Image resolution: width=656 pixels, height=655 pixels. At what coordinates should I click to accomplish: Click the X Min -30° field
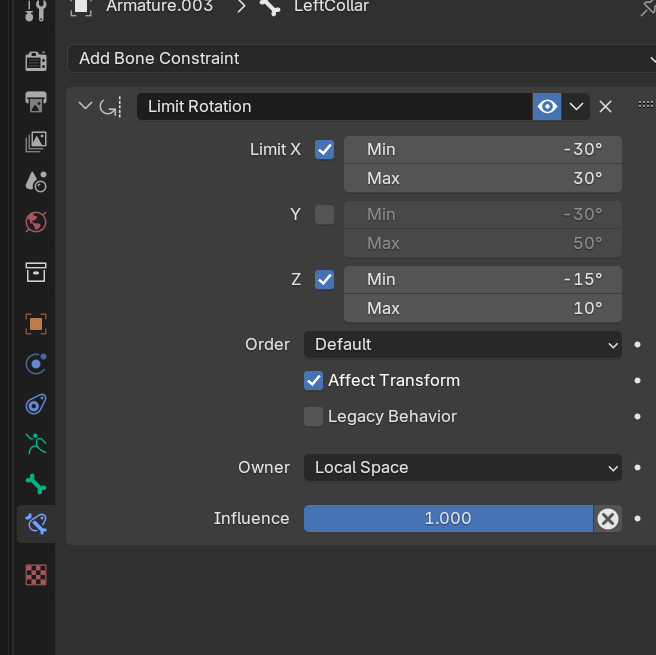coord(483,149)
